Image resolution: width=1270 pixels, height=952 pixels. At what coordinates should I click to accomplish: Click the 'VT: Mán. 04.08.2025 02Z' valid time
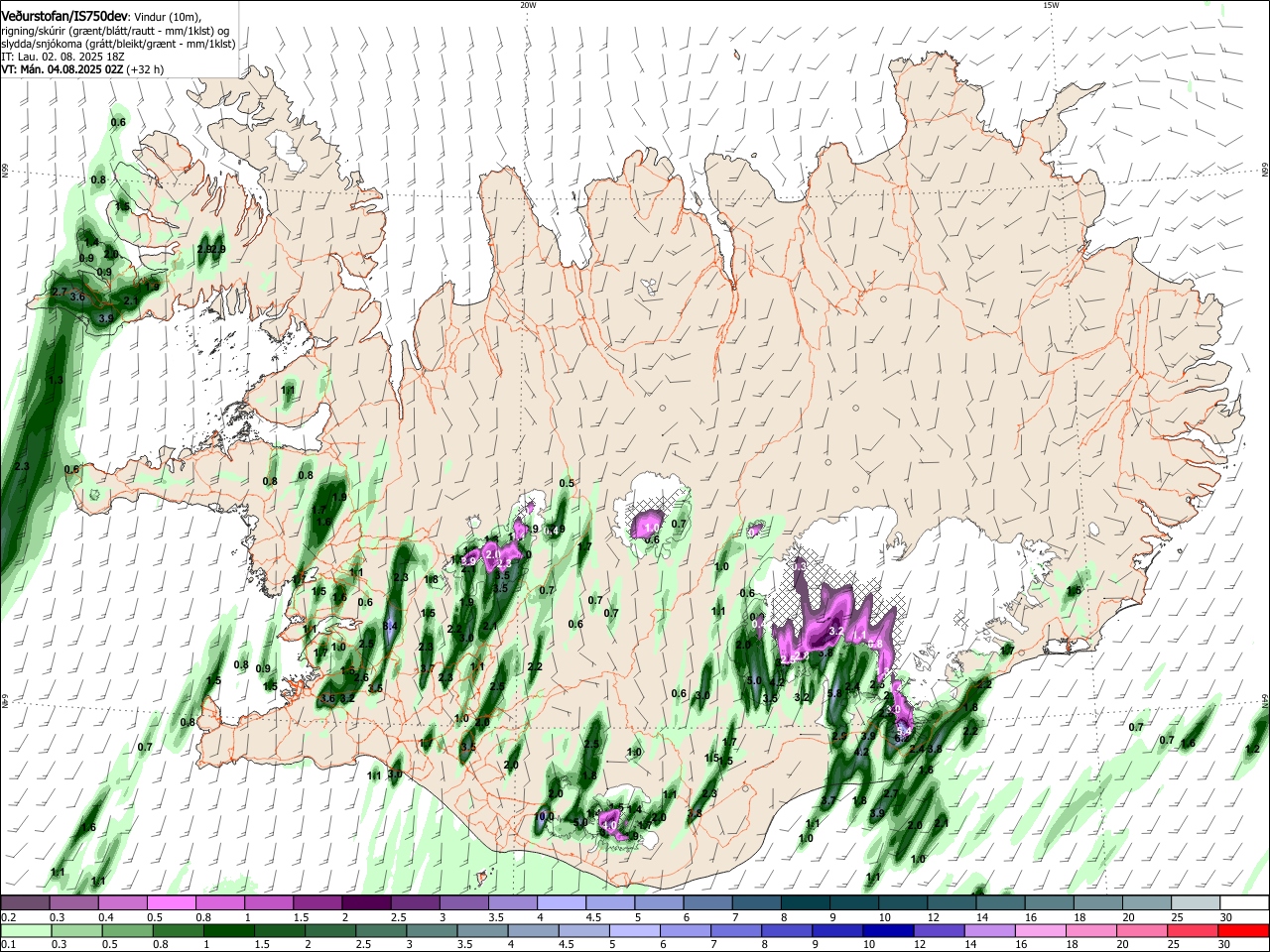pyautogui.click(x=63, y=69)
